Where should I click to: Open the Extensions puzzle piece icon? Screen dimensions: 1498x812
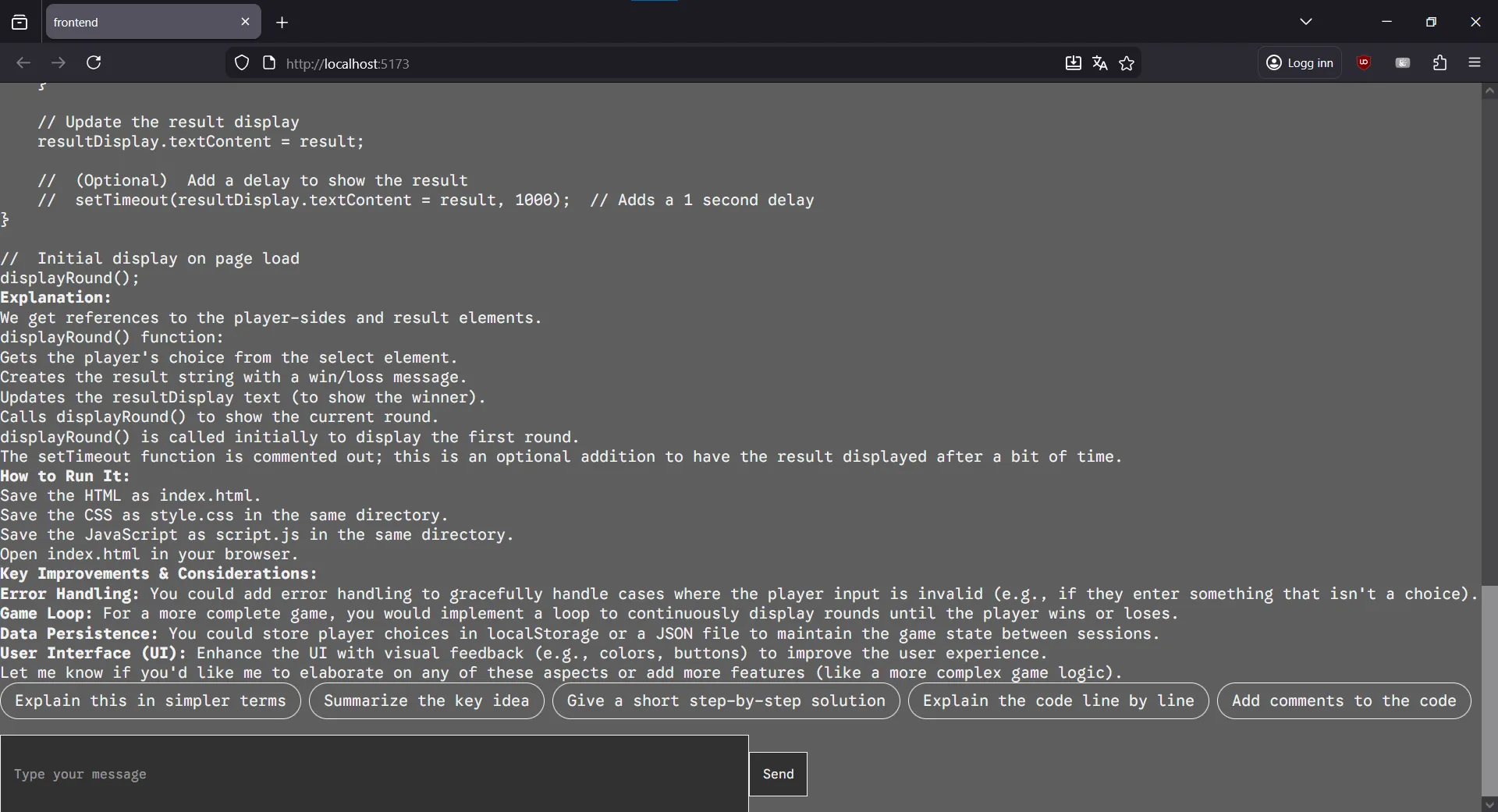(1440, 62)
